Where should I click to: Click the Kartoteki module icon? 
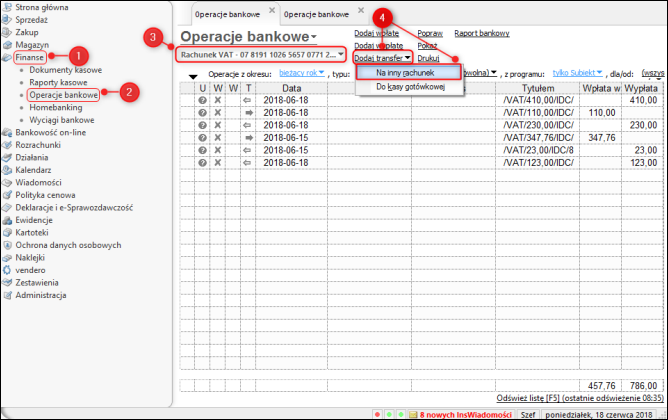point(7,233)
